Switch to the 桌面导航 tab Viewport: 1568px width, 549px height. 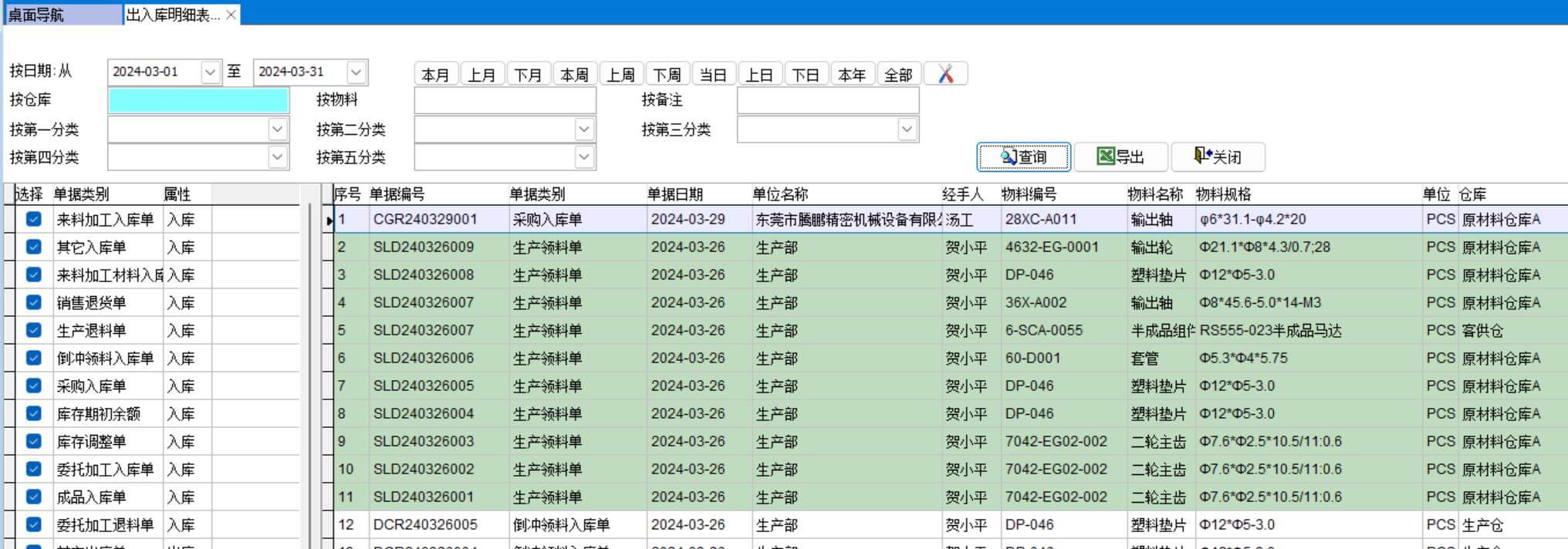click(62, 15)
